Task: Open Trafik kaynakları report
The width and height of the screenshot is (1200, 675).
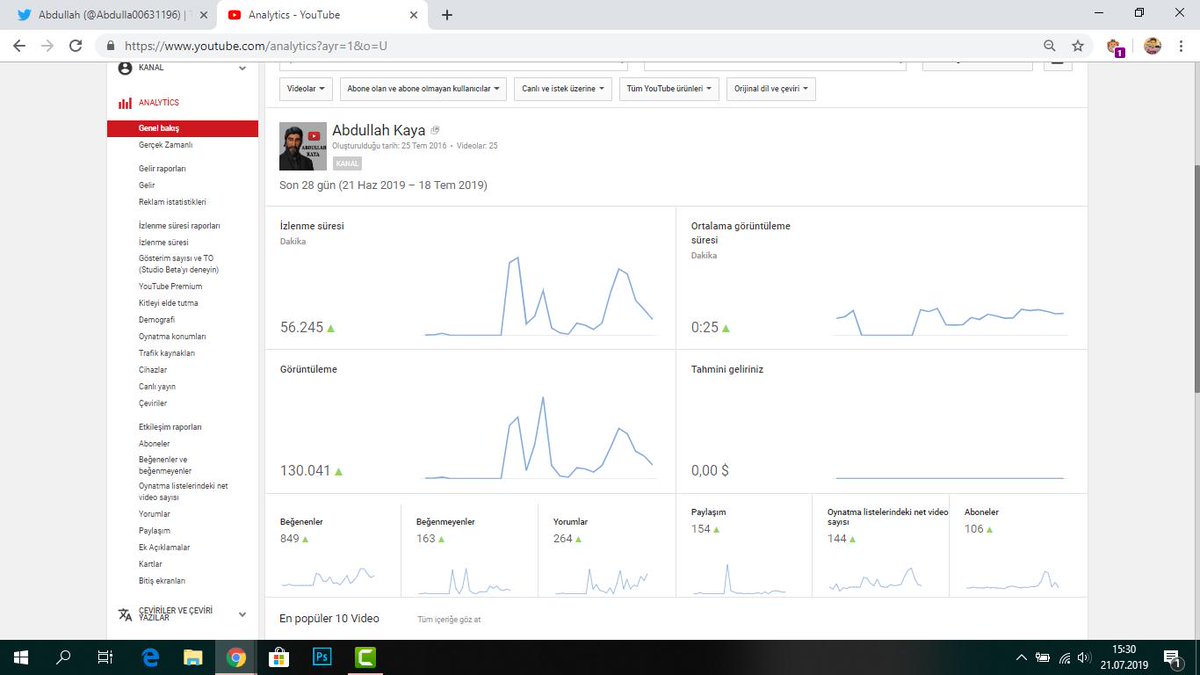Action: point(167,353)
